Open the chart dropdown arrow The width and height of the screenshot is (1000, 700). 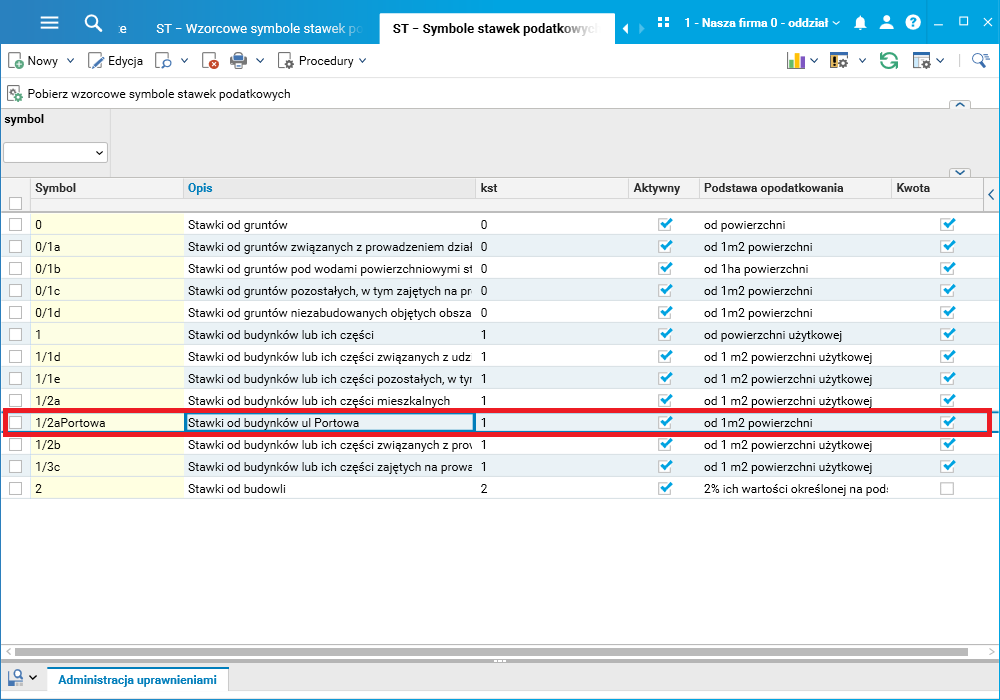[814, 61]
